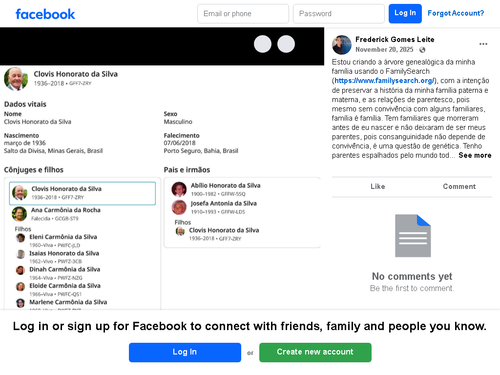The width and height of the screenshot is (500, 375).
Task: Click the Create new account button
Action: 315,352
